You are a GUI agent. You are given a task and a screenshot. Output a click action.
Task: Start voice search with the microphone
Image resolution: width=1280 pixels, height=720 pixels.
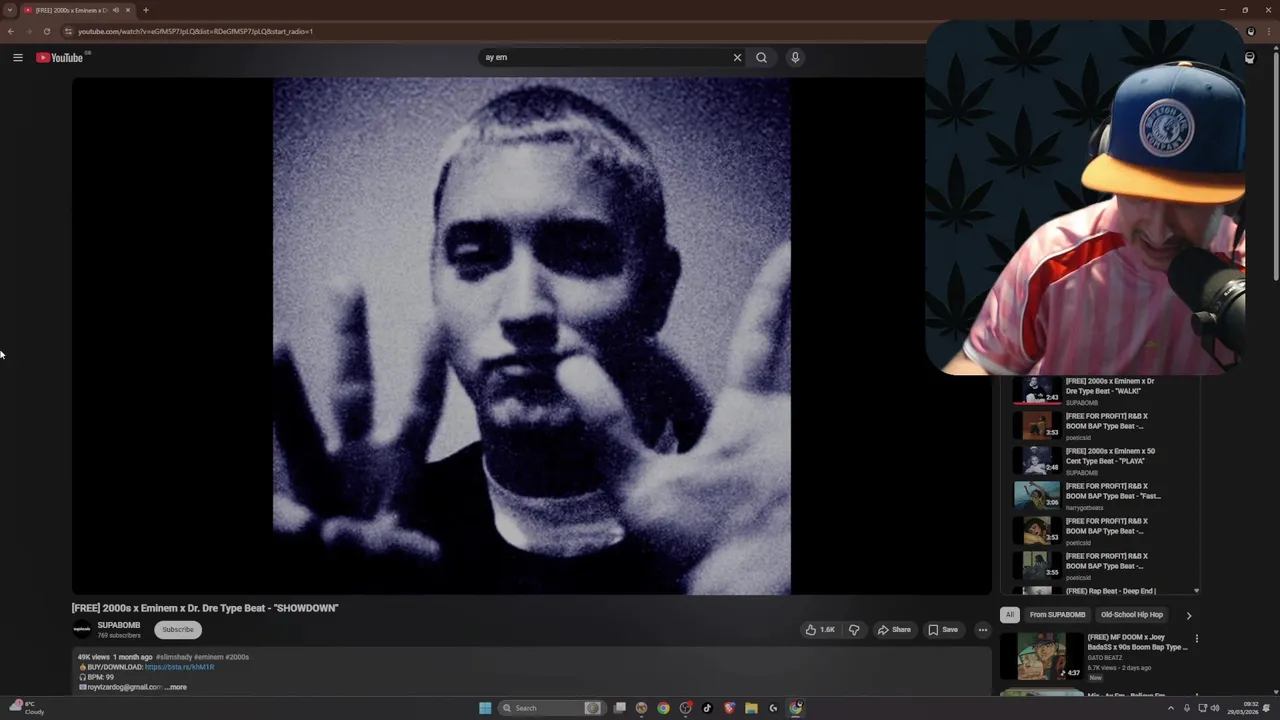[795, 57]
